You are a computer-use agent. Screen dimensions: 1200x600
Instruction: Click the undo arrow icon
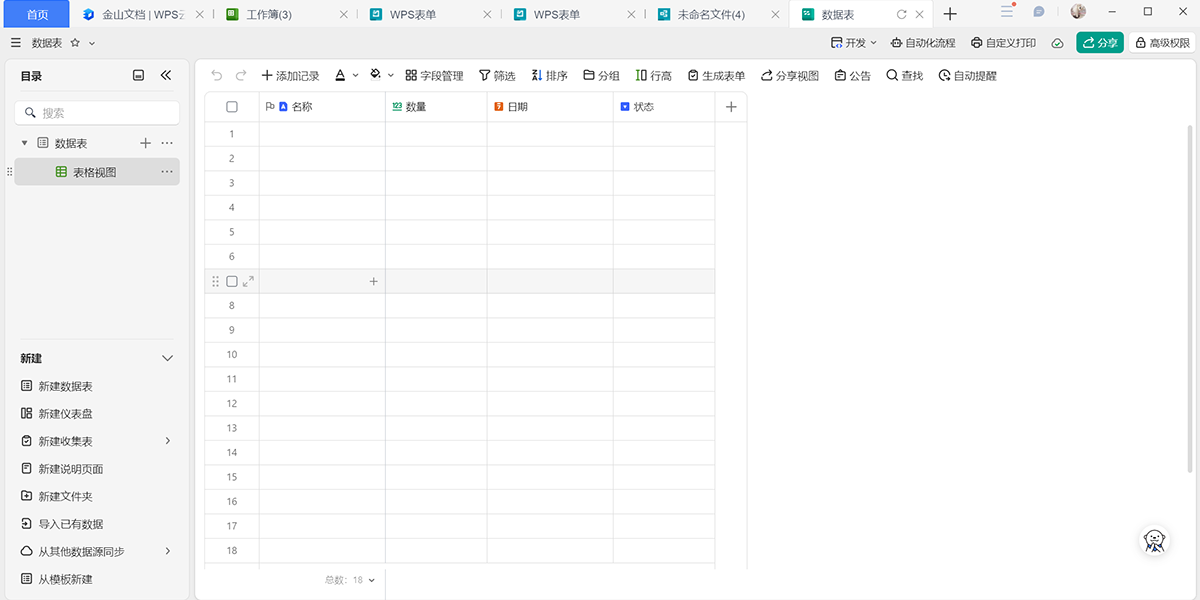click(217, 76)
